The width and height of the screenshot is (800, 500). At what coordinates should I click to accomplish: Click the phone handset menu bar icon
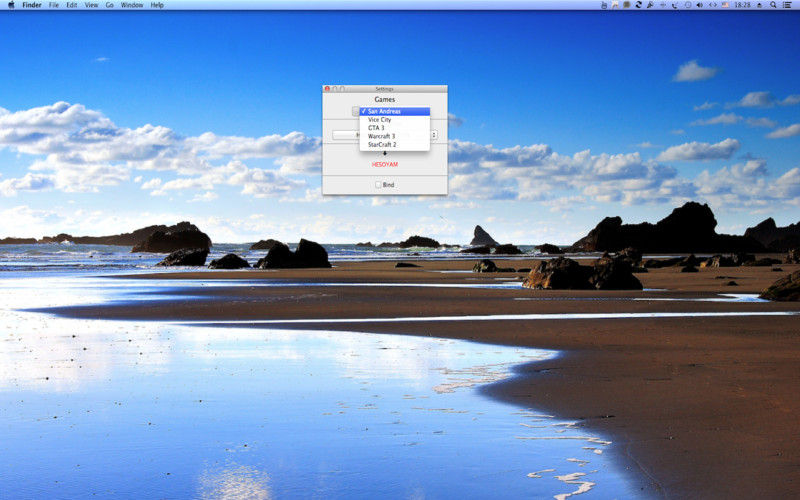point(674,5)
